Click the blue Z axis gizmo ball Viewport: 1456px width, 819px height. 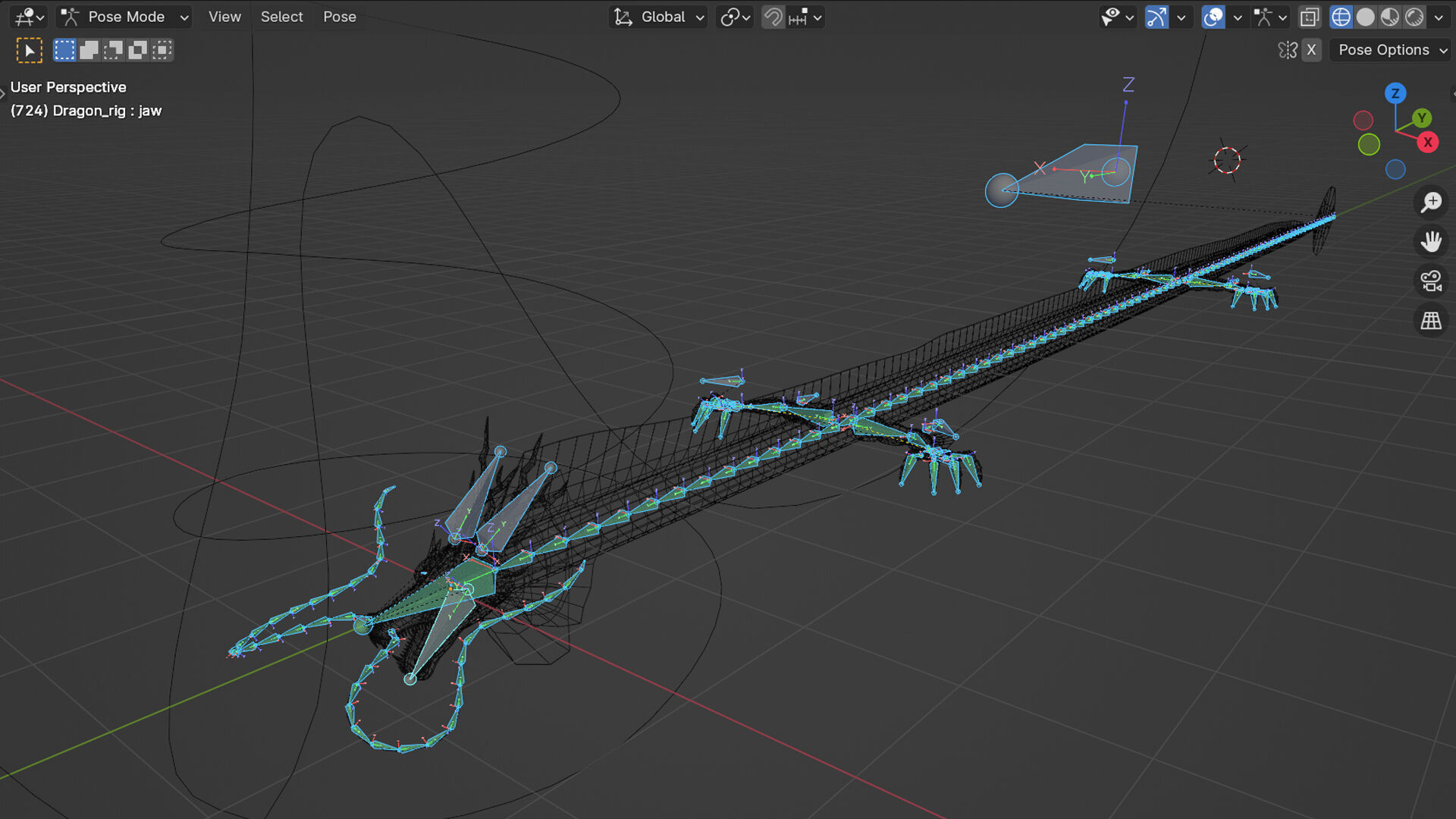pos(1395,93)
